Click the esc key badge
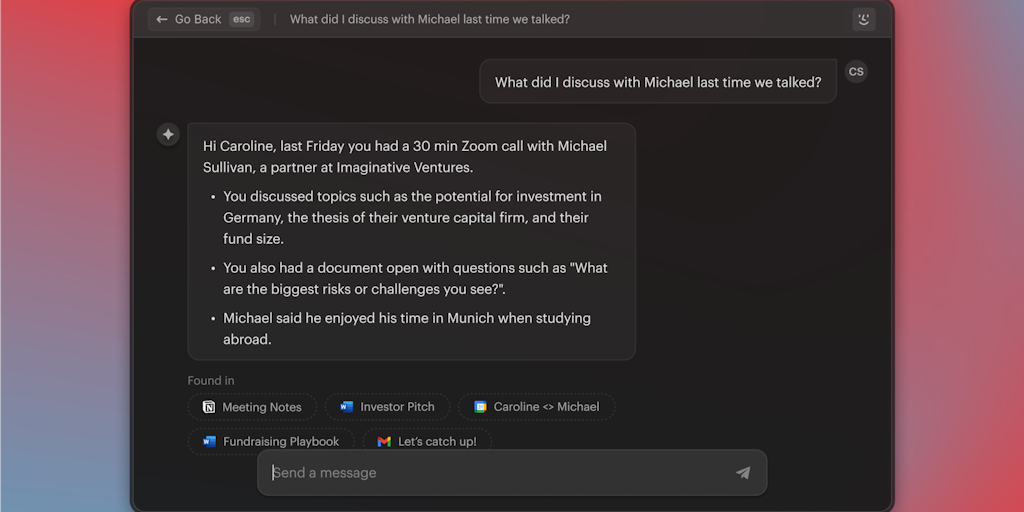This screenshot has width=1024, height=512. 241,19
